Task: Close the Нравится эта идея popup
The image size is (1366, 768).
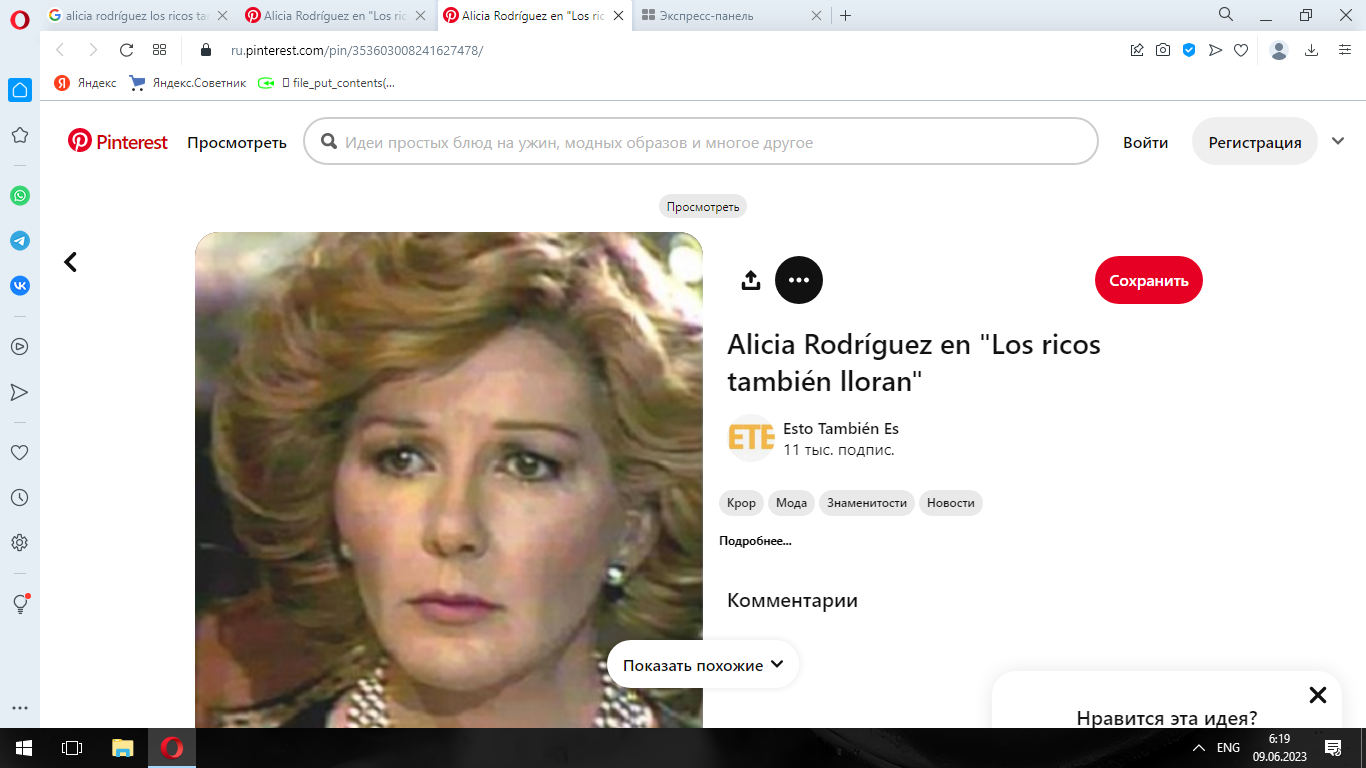Action: coord(1318,695)
